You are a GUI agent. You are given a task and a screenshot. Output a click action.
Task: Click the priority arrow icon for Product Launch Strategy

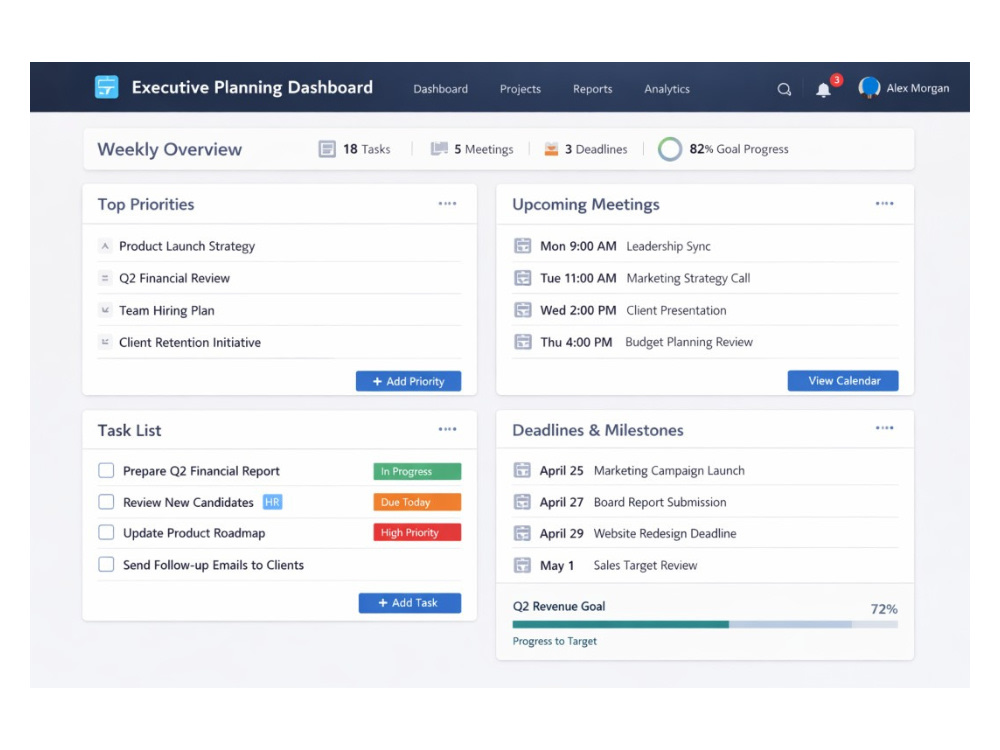point(105,246)
